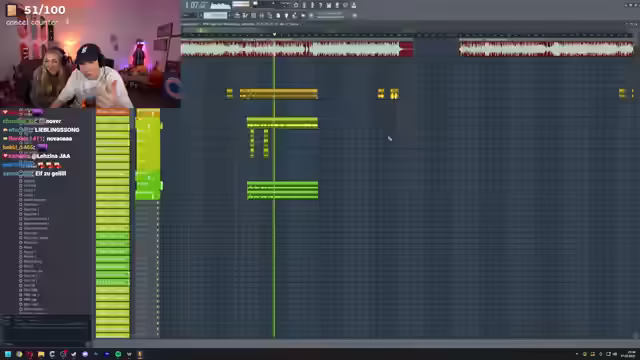This screenshot has width=640, height=360.
Task: Adjust the horizontal slider in second toolbar row
Action: point(330,16)
